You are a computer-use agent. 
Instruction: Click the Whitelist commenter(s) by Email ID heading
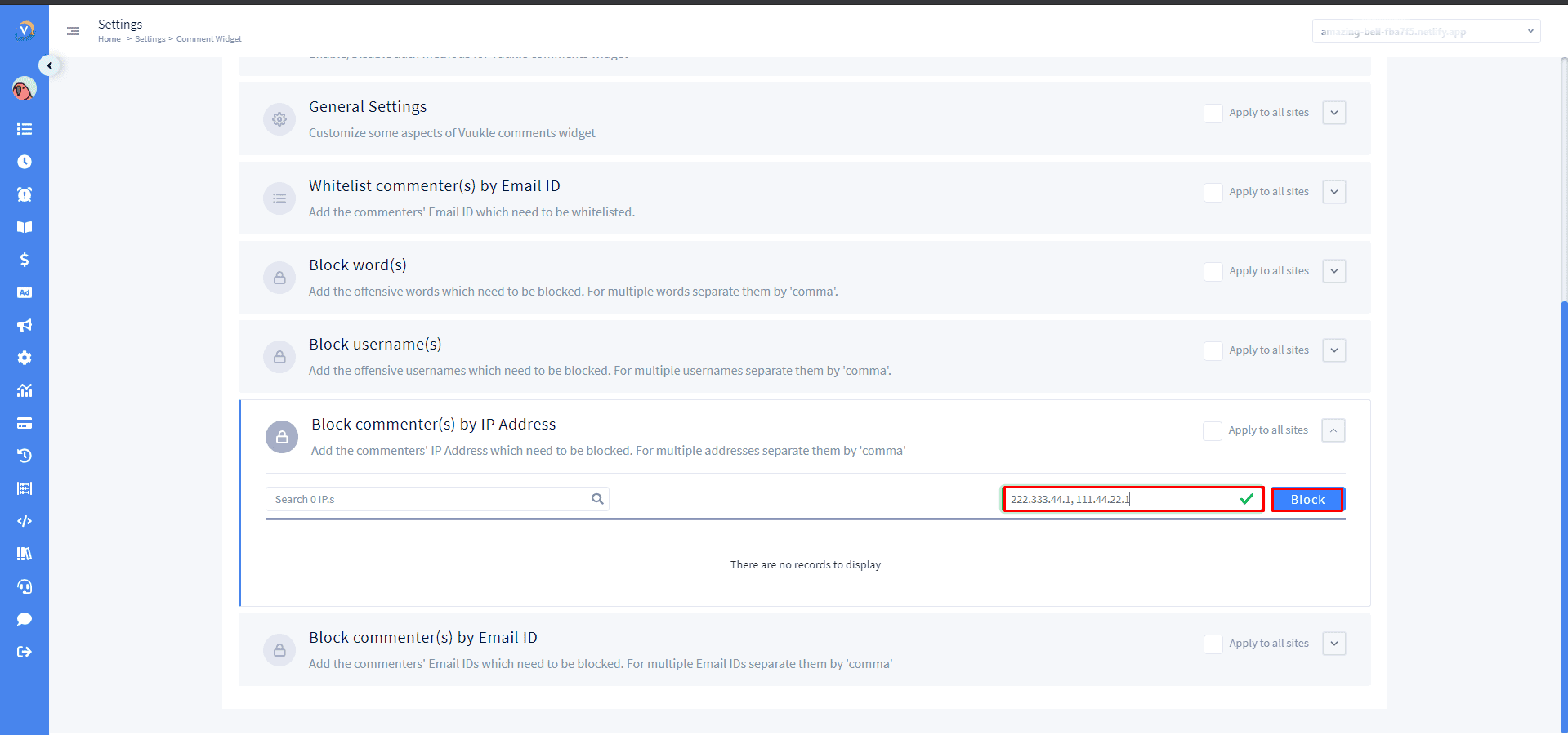click(x=435, y=186)
